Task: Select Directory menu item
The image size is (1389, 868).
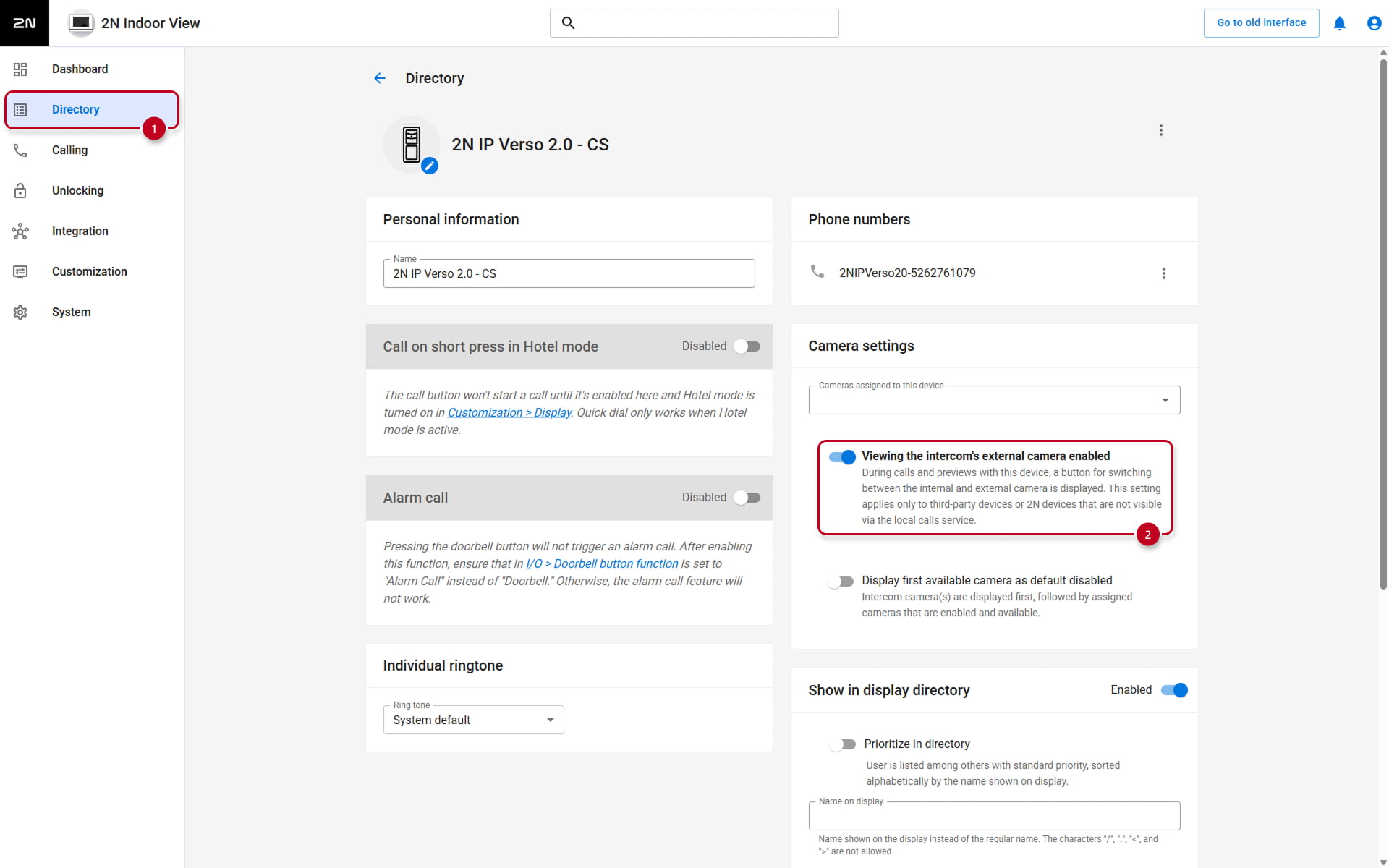Action: click(x=93, y=110)
